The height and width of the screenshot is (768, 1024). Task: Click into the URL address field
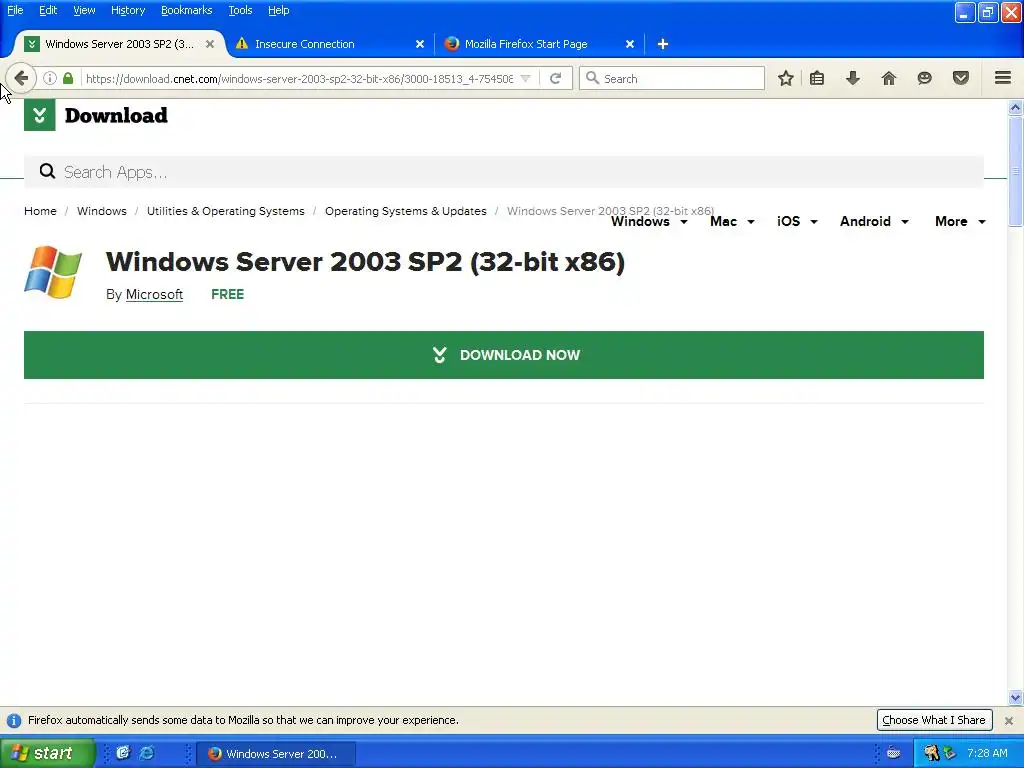(x=299, y=78)
